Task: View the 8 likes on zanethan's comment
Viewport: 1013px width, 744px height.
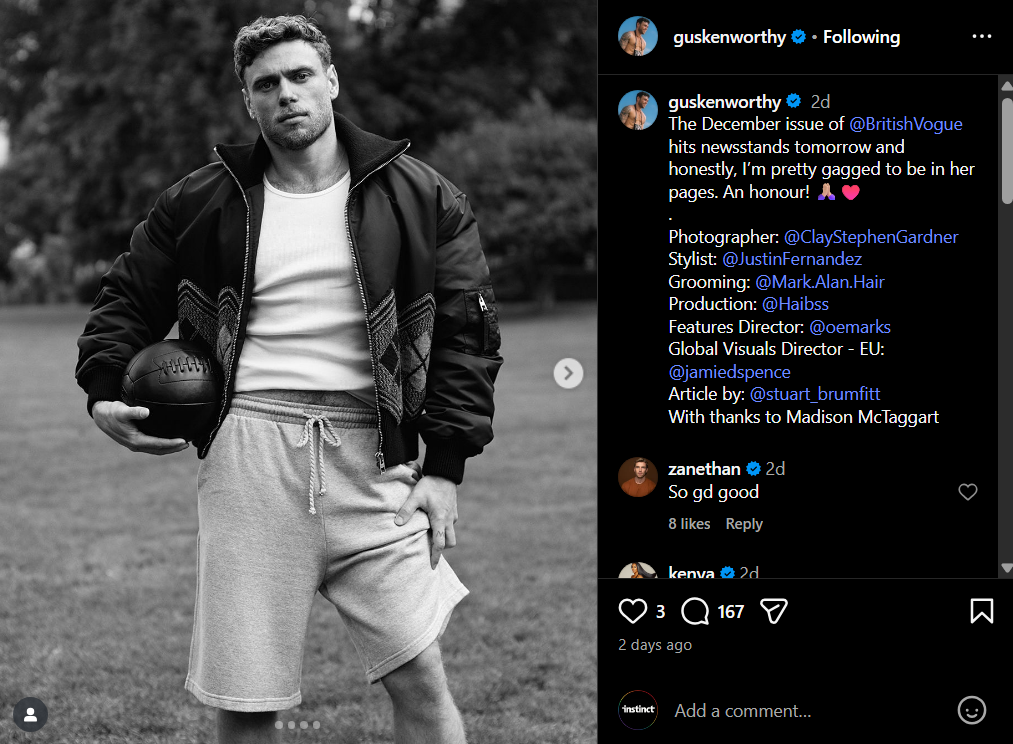Action: tap(689, 524)
